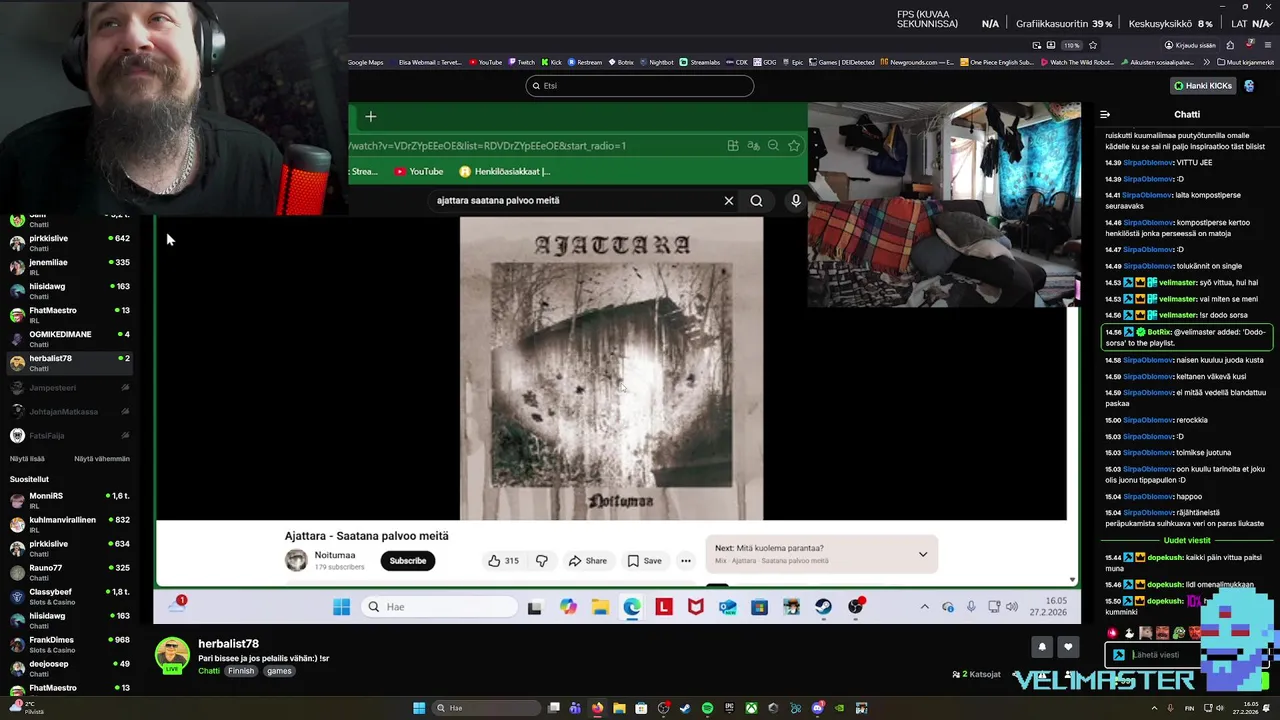Save the Ajattara video to a playlist
This screenshot has height=720, width=1280.
tap(644, 561)
